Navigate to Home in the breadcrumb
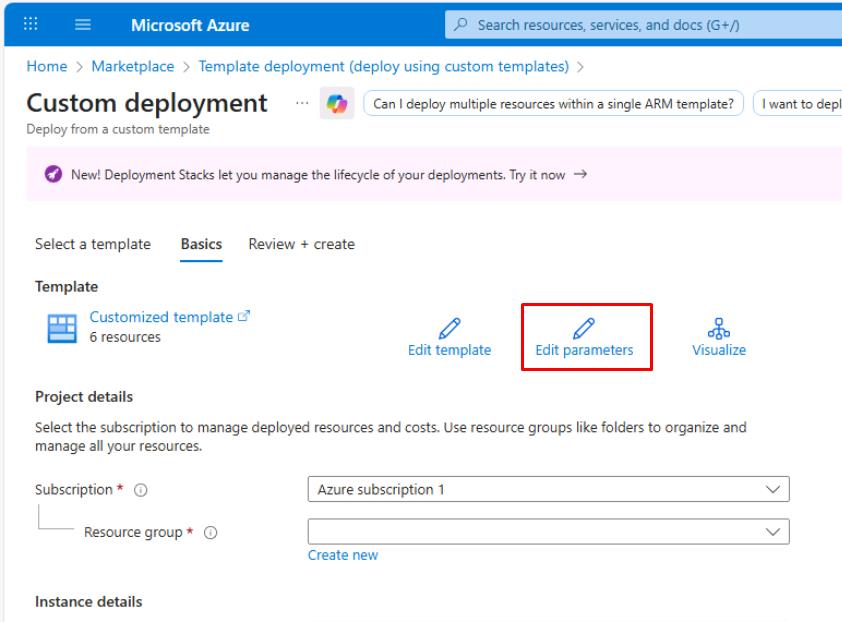Image resolution: width=842 pixels, height=622 pixels. (x=46, y=67)
